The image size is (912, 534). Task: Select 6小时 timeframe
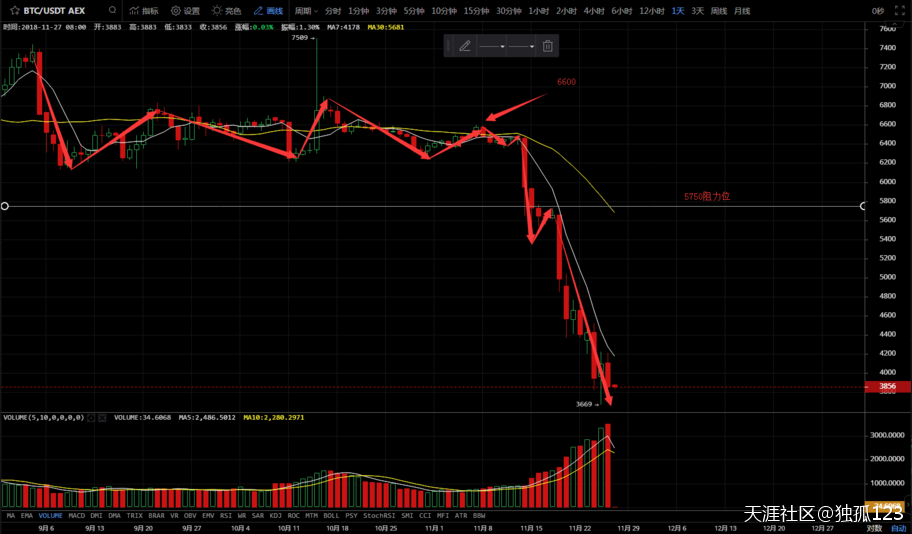[622, 10]
